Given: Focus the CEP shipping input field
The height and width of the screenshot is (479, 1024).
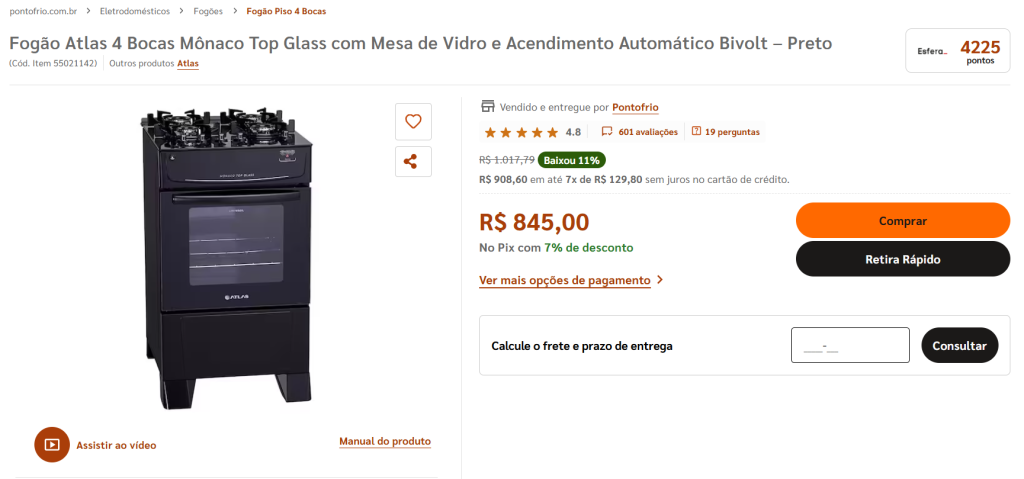Looking at the screenshot, I should pyautogui.click(x=850, y=345).
